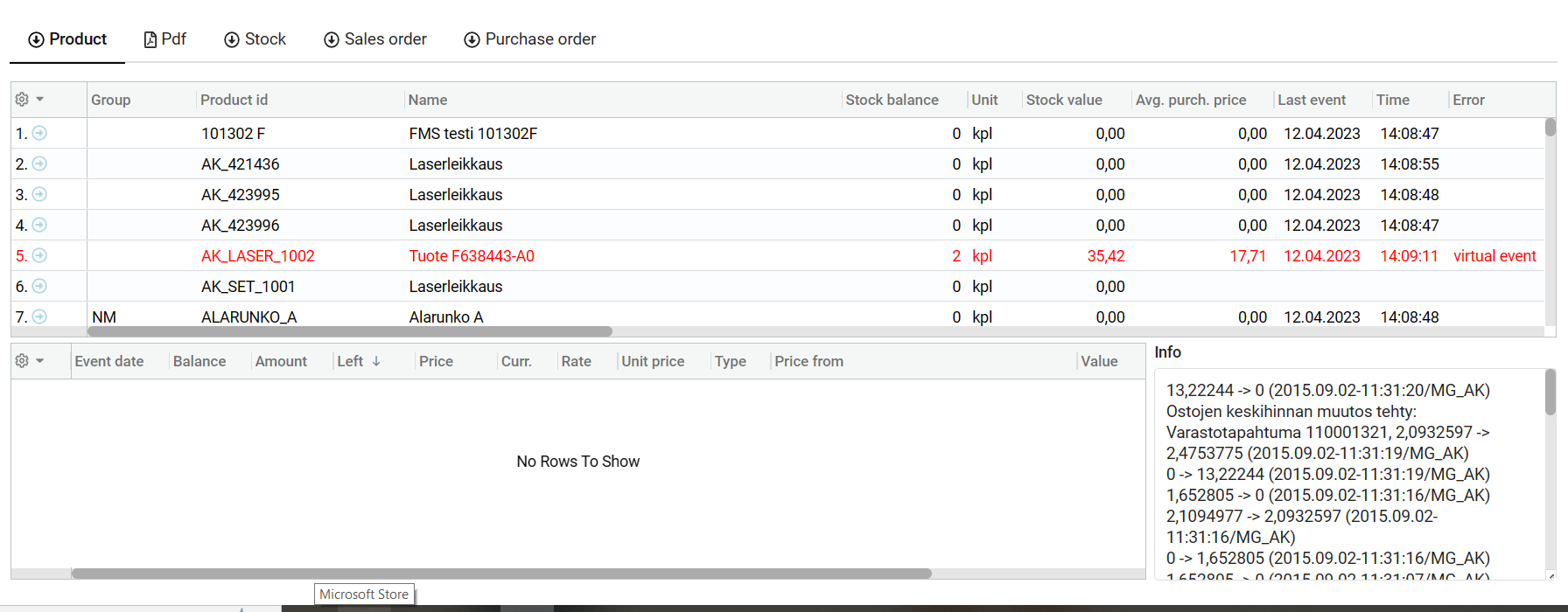Viewport: 1568px width, 612px height.
Task: Open row 3 AK_423995 arrow icon
Action: tap(39, 194)
